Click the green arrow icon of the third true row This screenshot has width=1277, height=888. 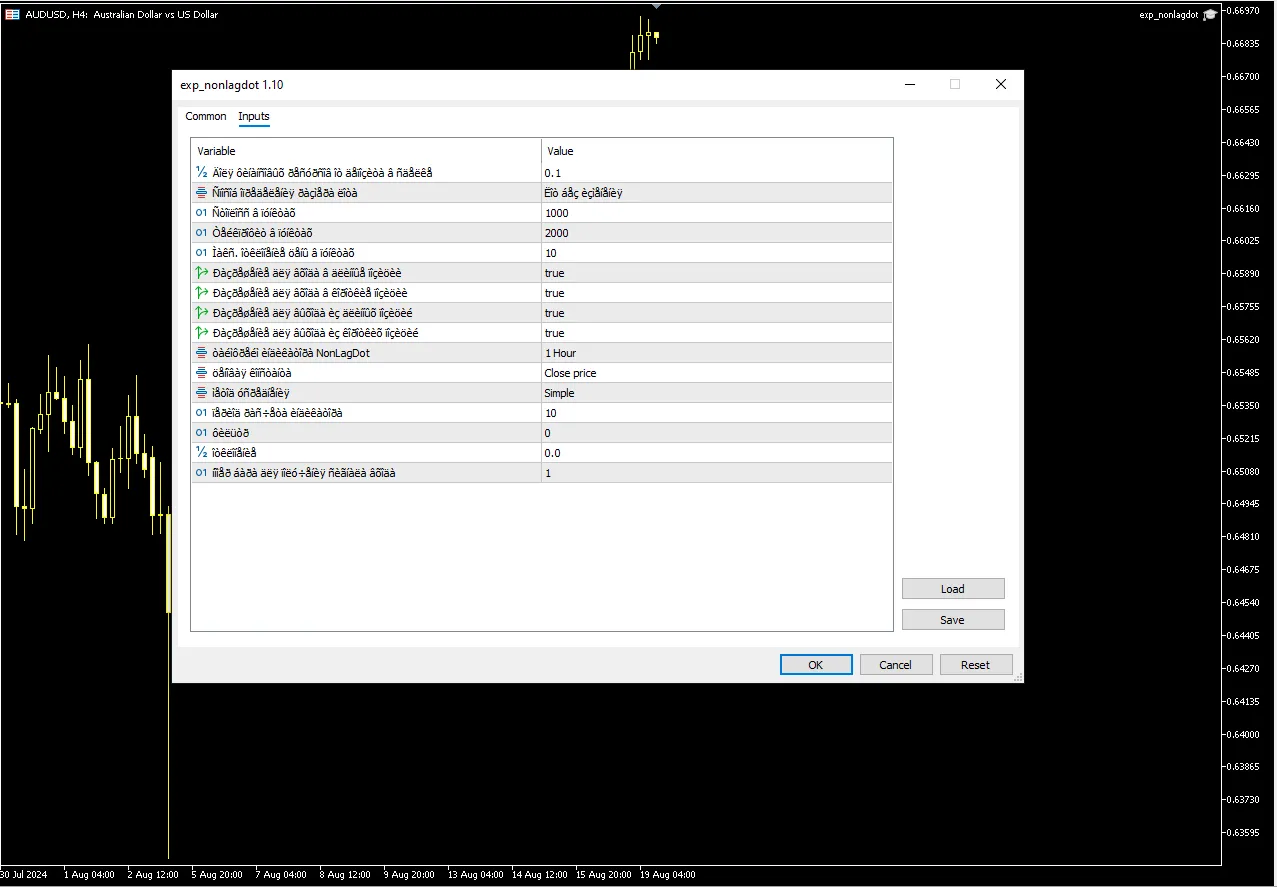202,313
